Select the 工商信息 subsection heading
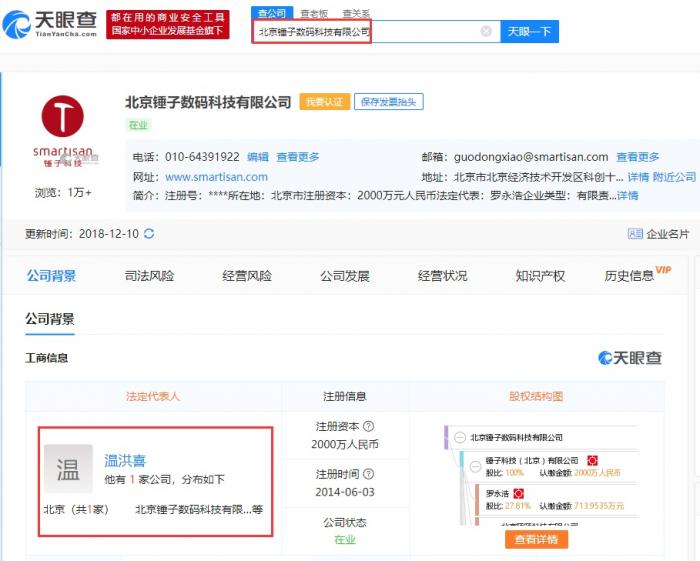Viewport: 700px width, 561px height. point(46,357)
